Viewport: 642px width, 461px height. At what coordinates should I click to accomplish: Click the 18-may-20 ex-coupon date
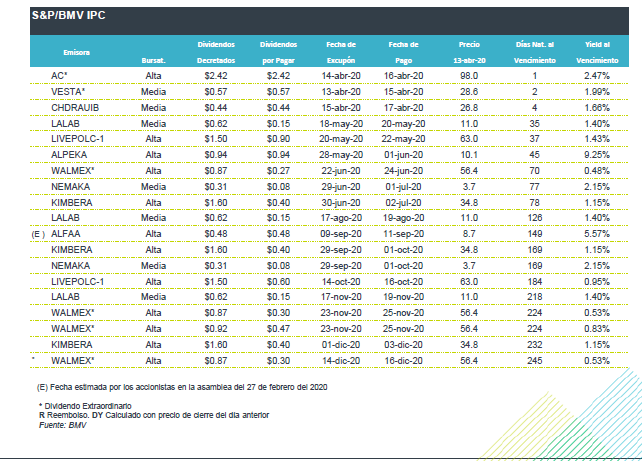[341, 124]
